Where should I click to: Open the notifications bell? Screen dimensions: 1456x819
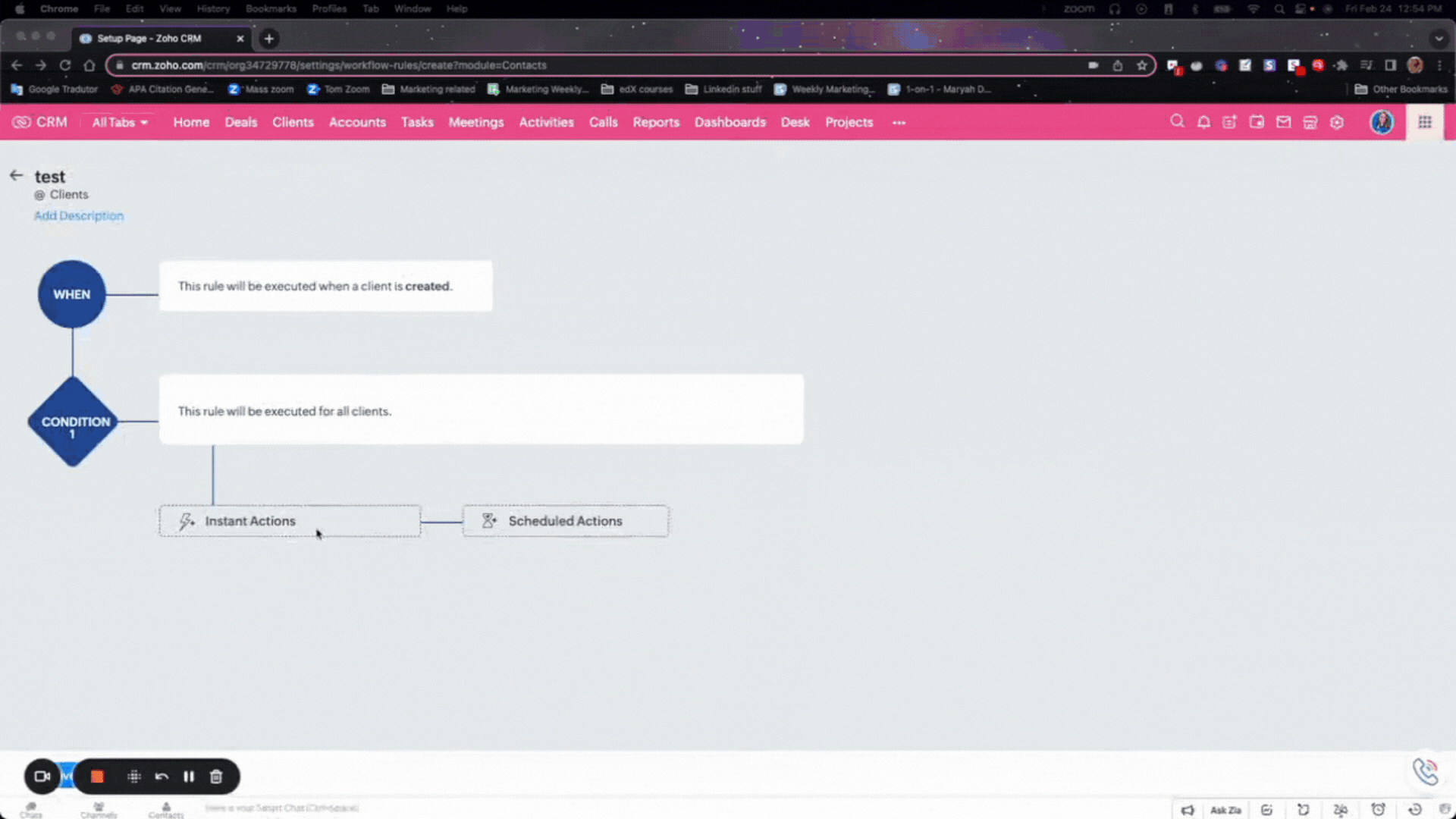(1203, 122)
